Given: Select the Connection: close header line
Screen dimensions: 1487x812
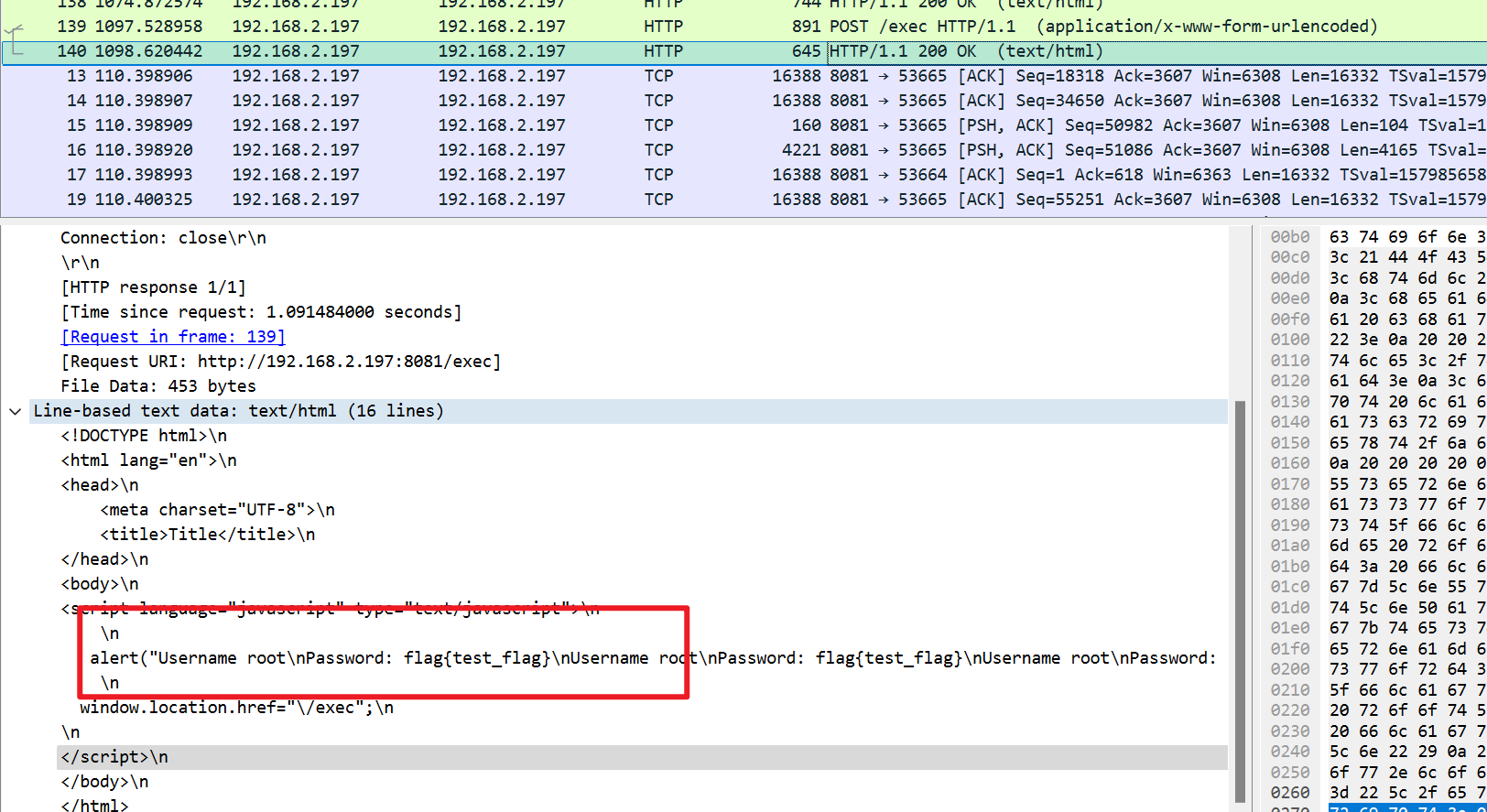Looking at the screenshot, I should 163,238.
